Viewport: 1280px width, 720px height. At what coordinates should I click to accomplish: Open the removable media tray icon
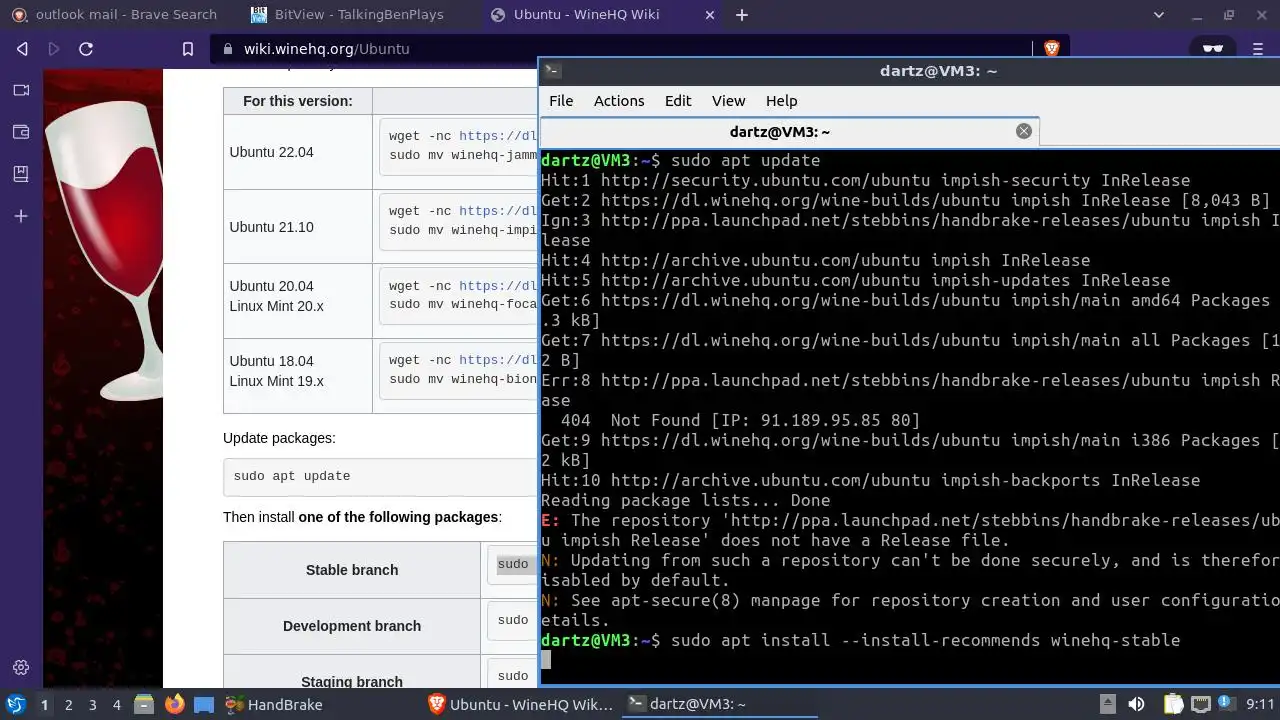1107,704
